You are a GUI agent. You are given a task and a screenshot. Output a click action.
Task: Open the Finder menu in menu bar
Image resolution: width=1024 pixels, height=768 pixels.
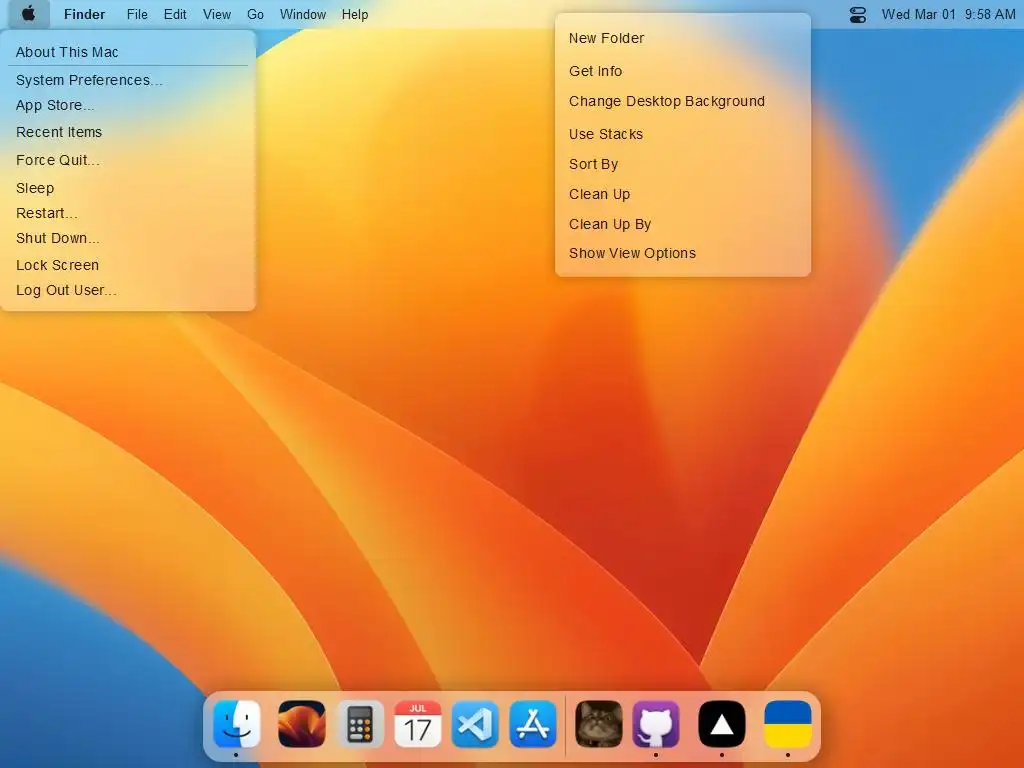(84, 14)
